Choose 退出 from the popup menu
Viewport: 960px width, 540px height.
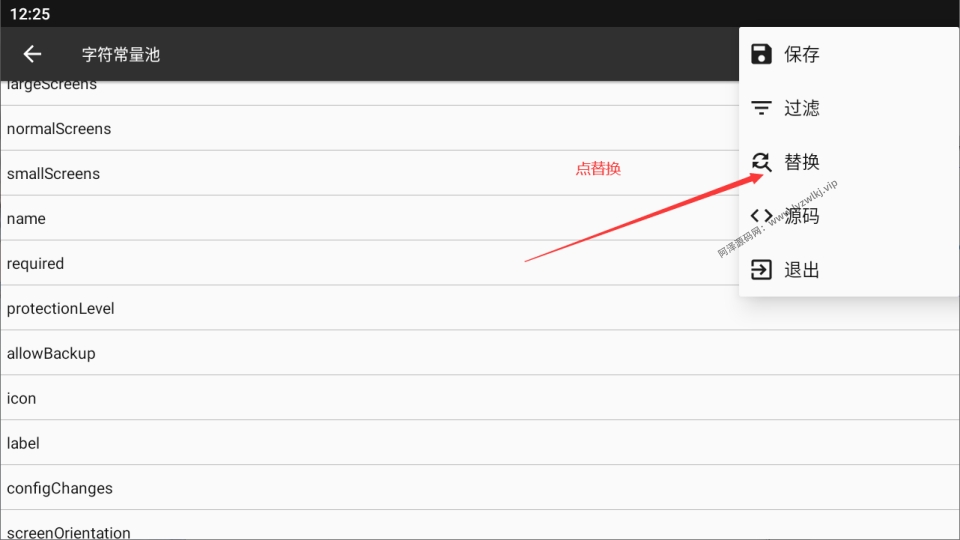tap(849, 269)
